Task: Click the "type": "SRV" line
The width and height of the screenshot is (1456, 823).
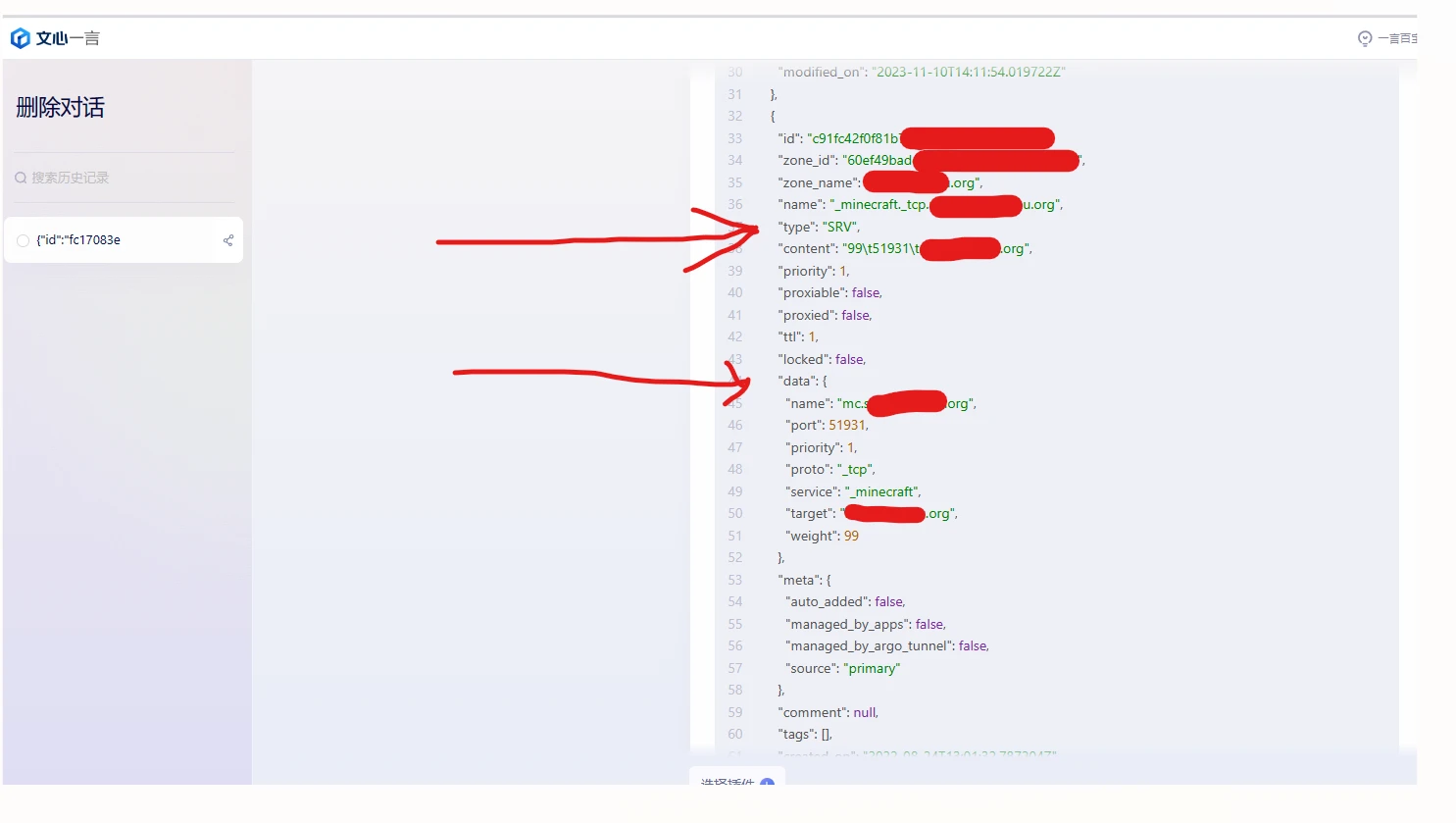Action: (819, 227)
